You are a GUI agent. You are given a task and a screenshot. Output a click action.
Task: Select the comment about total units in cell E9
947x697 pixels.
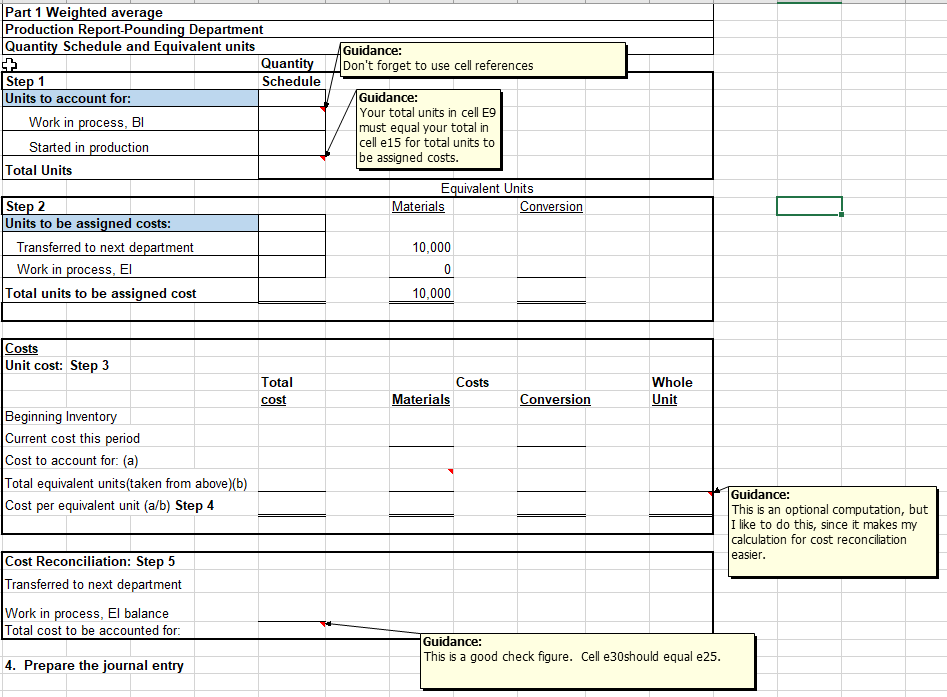click(x=429, y=129)
